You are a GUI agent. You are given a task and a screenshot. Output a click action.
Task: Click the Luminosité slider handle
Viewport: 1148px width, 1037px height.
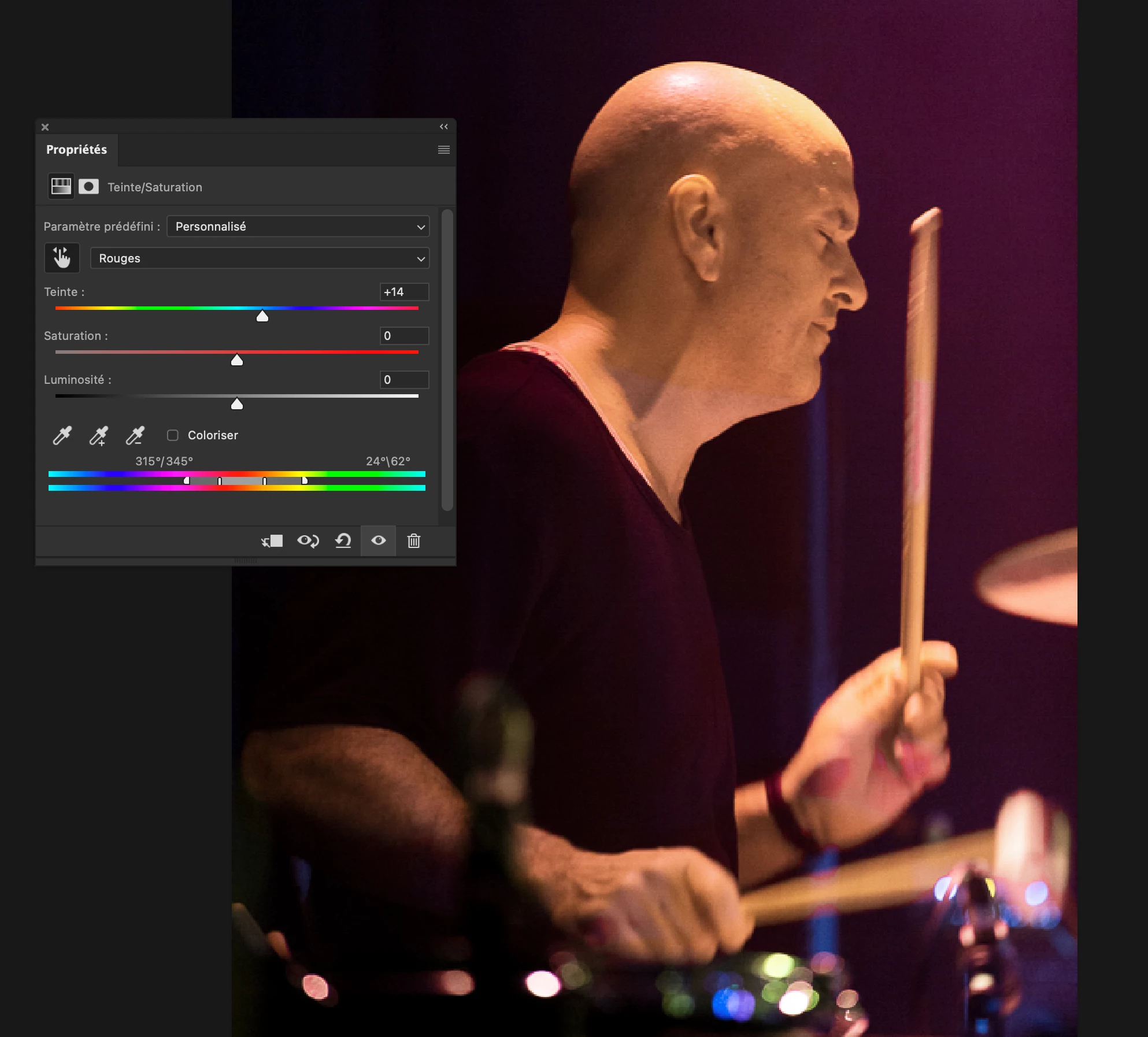tap(237, 404)
